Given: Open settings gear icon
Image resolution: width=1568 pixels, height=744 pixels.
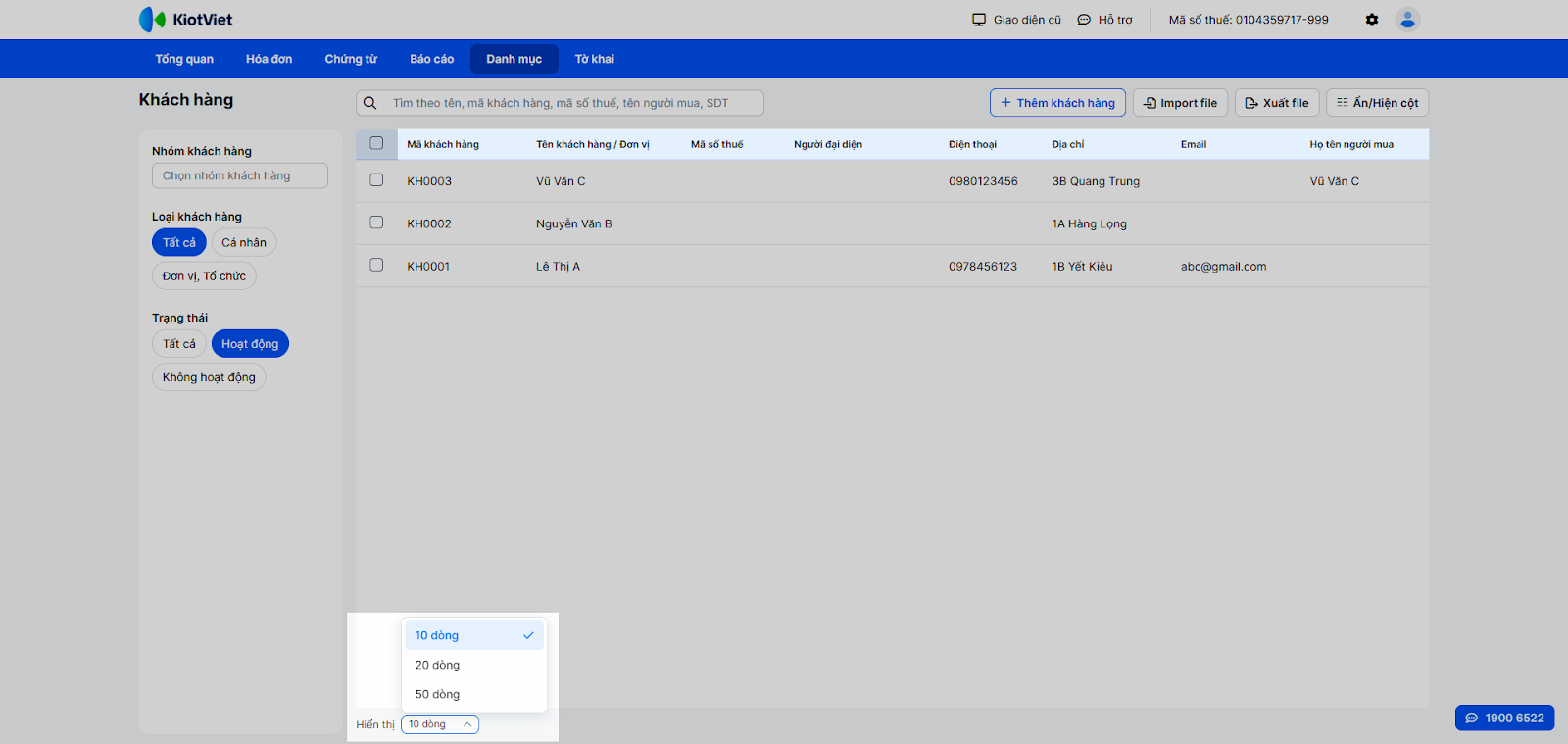Looking at the screenshot, I should tap(1372, 20).
